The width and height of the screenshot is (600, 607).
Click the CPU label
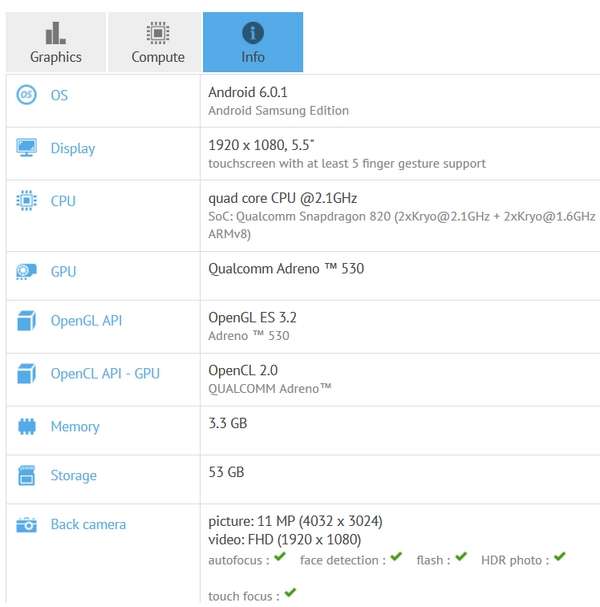[63, 201]
